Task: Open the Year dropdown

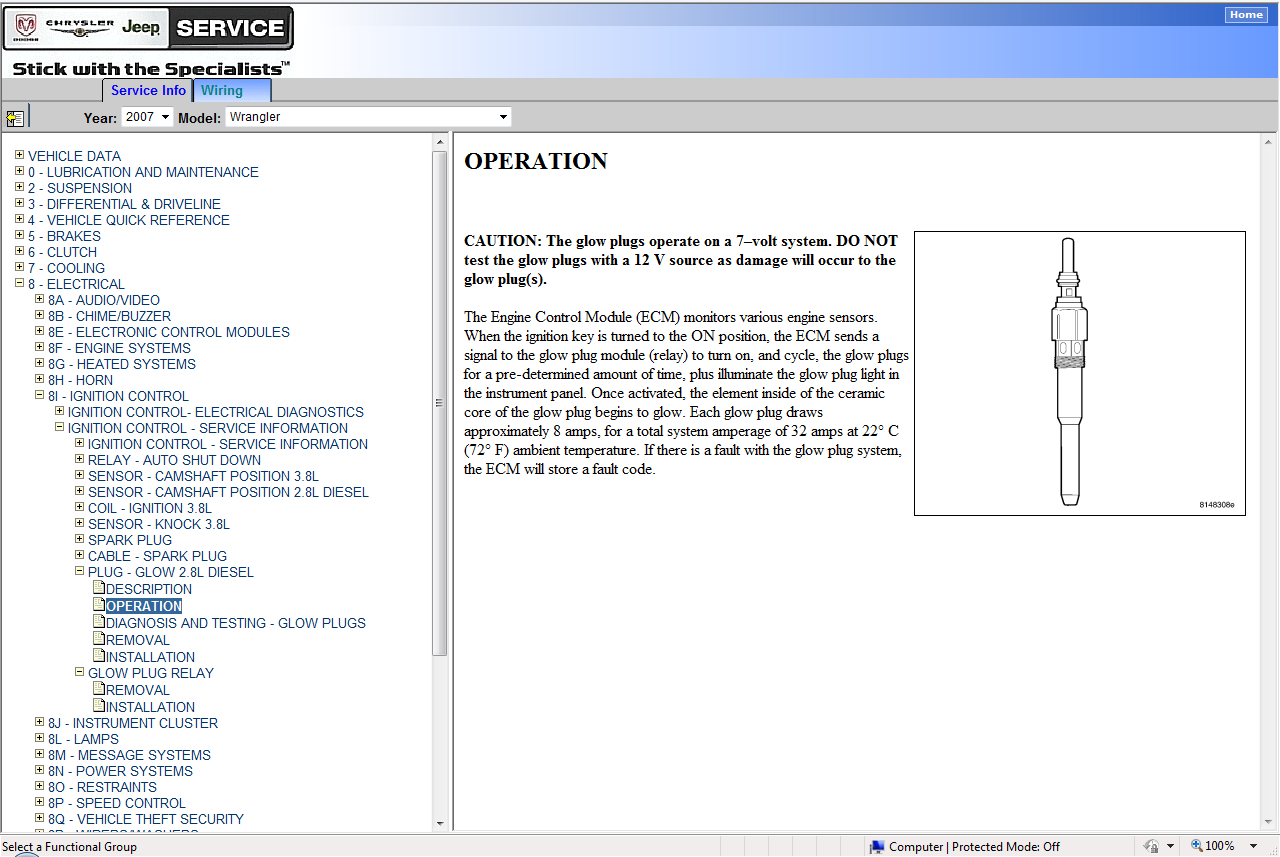Action: point(147,117)
